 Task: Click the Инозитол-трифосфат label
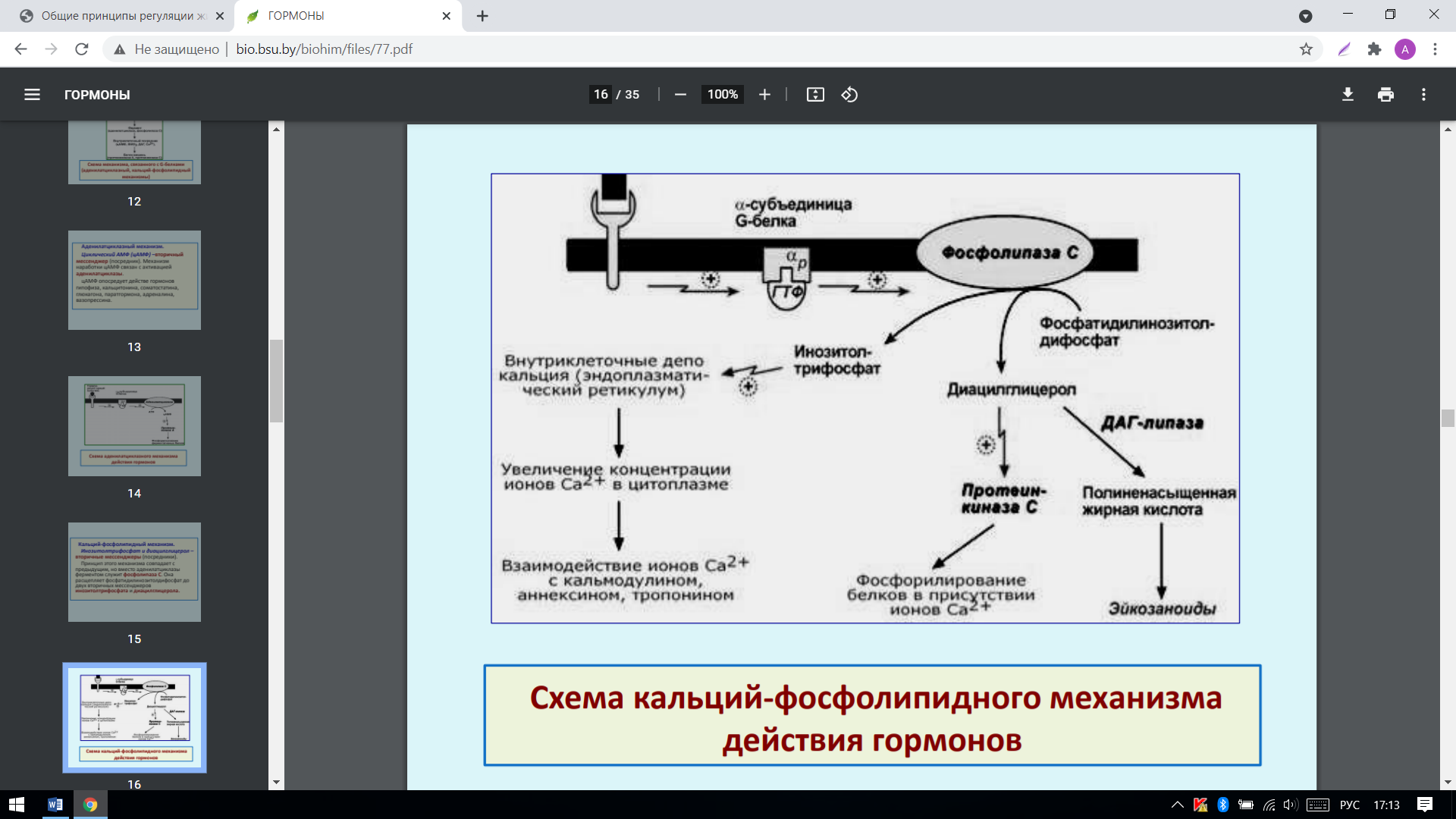[x=837, y=360]
